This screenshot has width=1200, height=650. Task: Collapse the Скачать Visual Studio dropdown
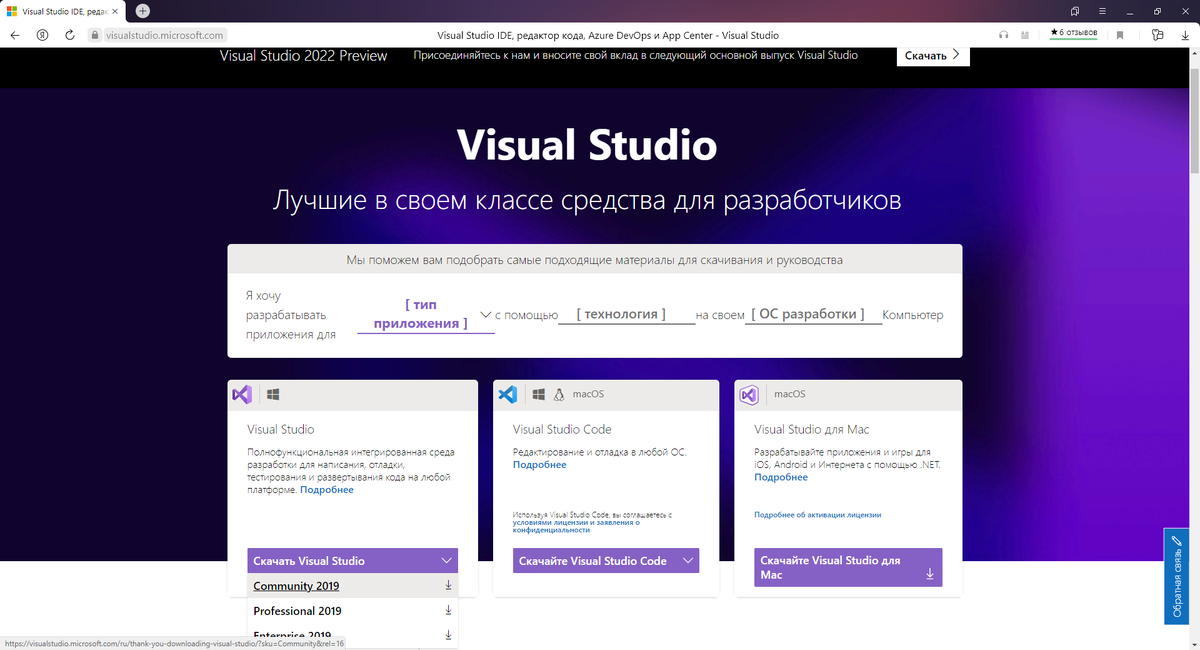tap(448, 560)
